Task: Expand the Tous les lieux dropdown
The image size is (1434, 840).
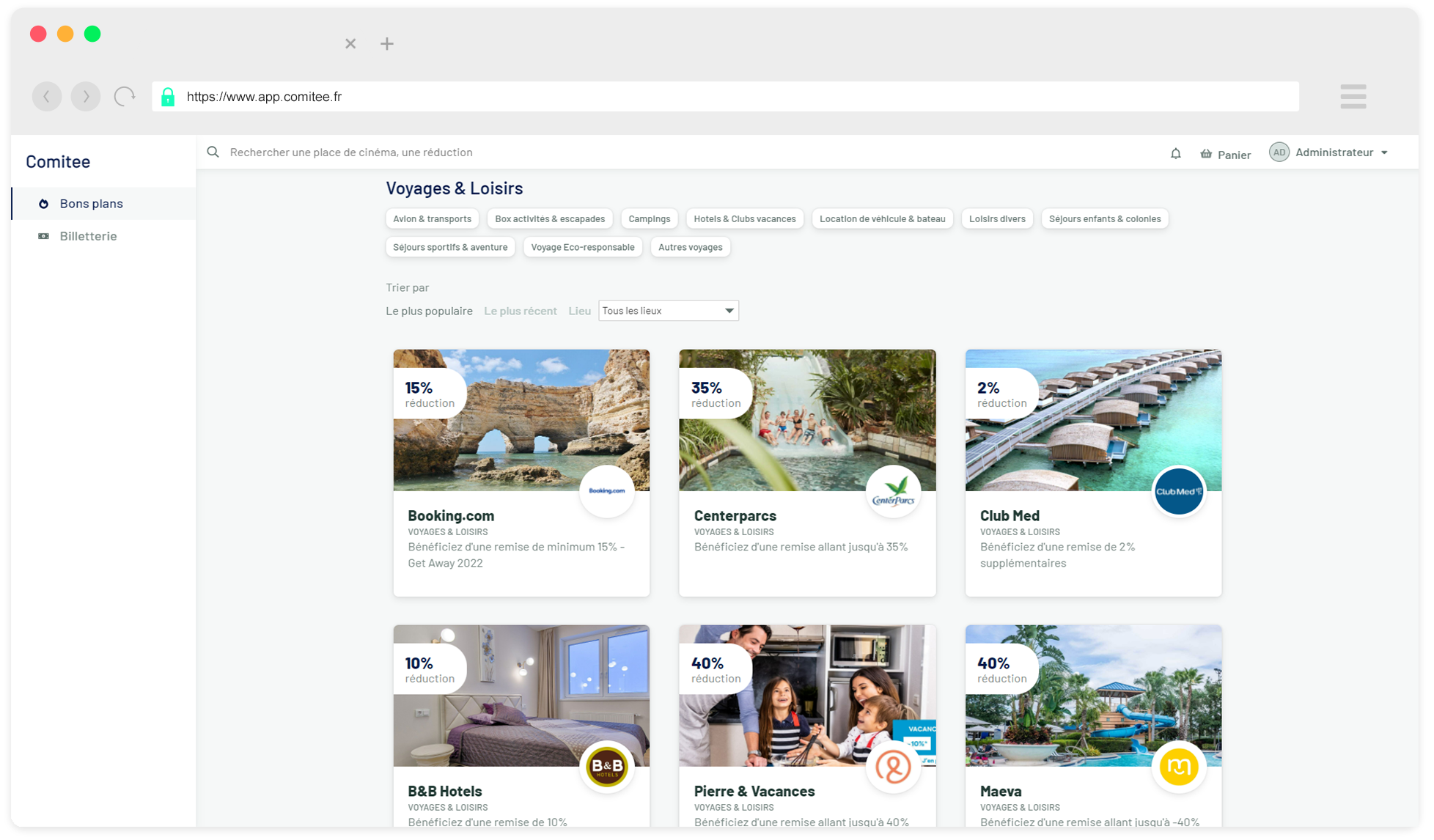Action: (x=668, y=311)
